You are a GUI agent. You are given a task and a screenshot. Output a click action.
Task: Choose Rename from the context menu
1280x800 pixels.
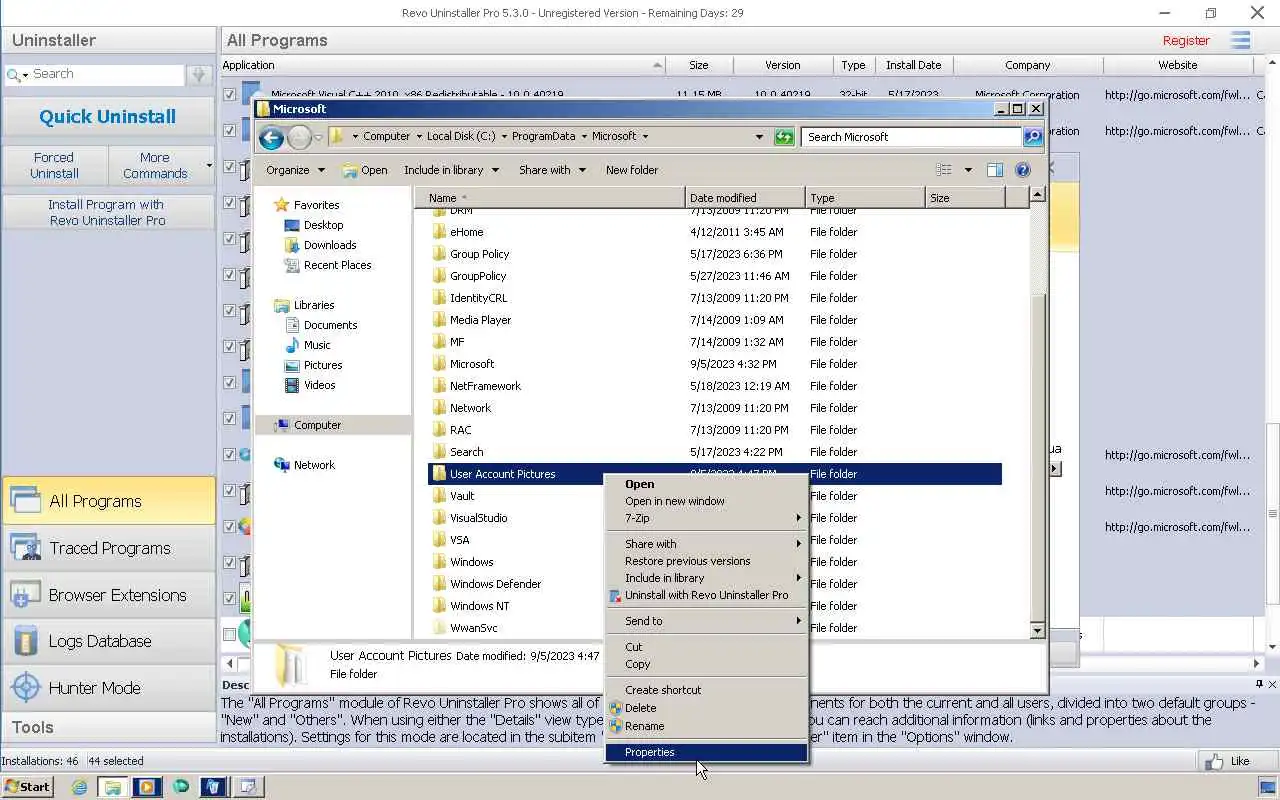coord(706,726)
